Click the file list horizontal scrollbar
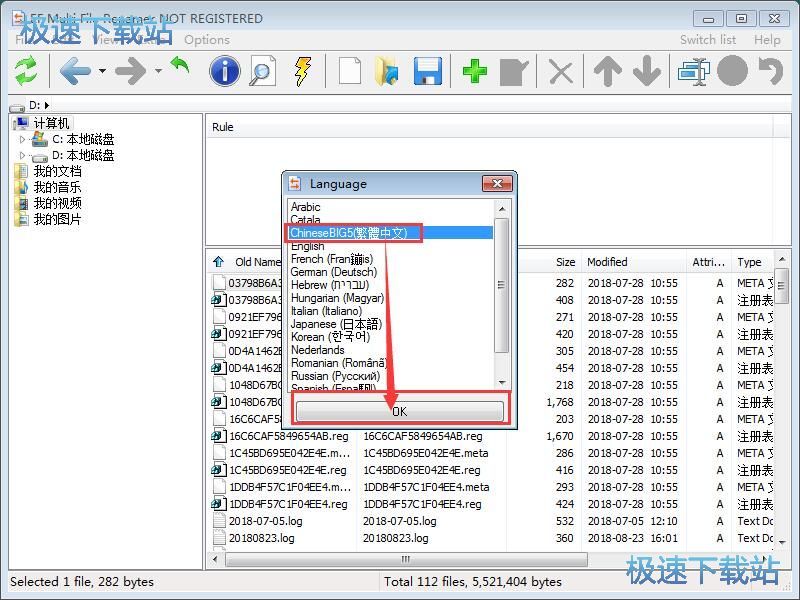 (x=406, y=559)
